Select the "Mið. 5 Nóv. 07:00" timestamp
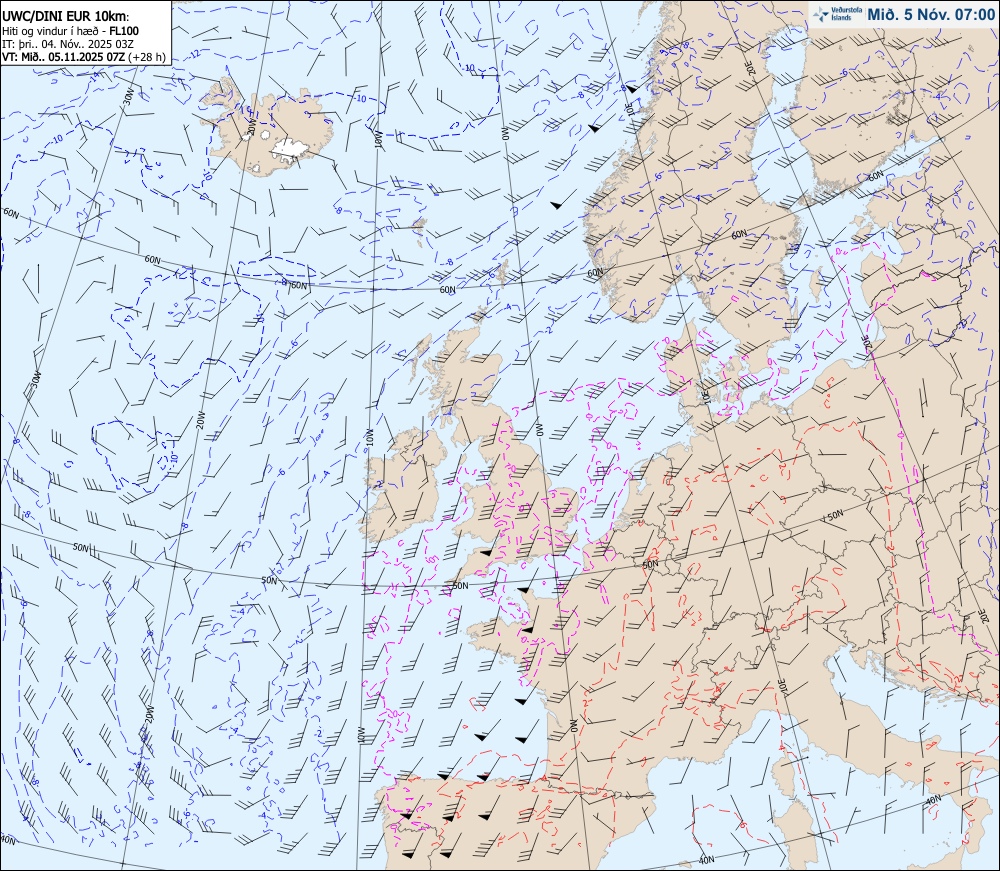The height and width of the screenshot is (871, 1000). (x=930, y=15)
